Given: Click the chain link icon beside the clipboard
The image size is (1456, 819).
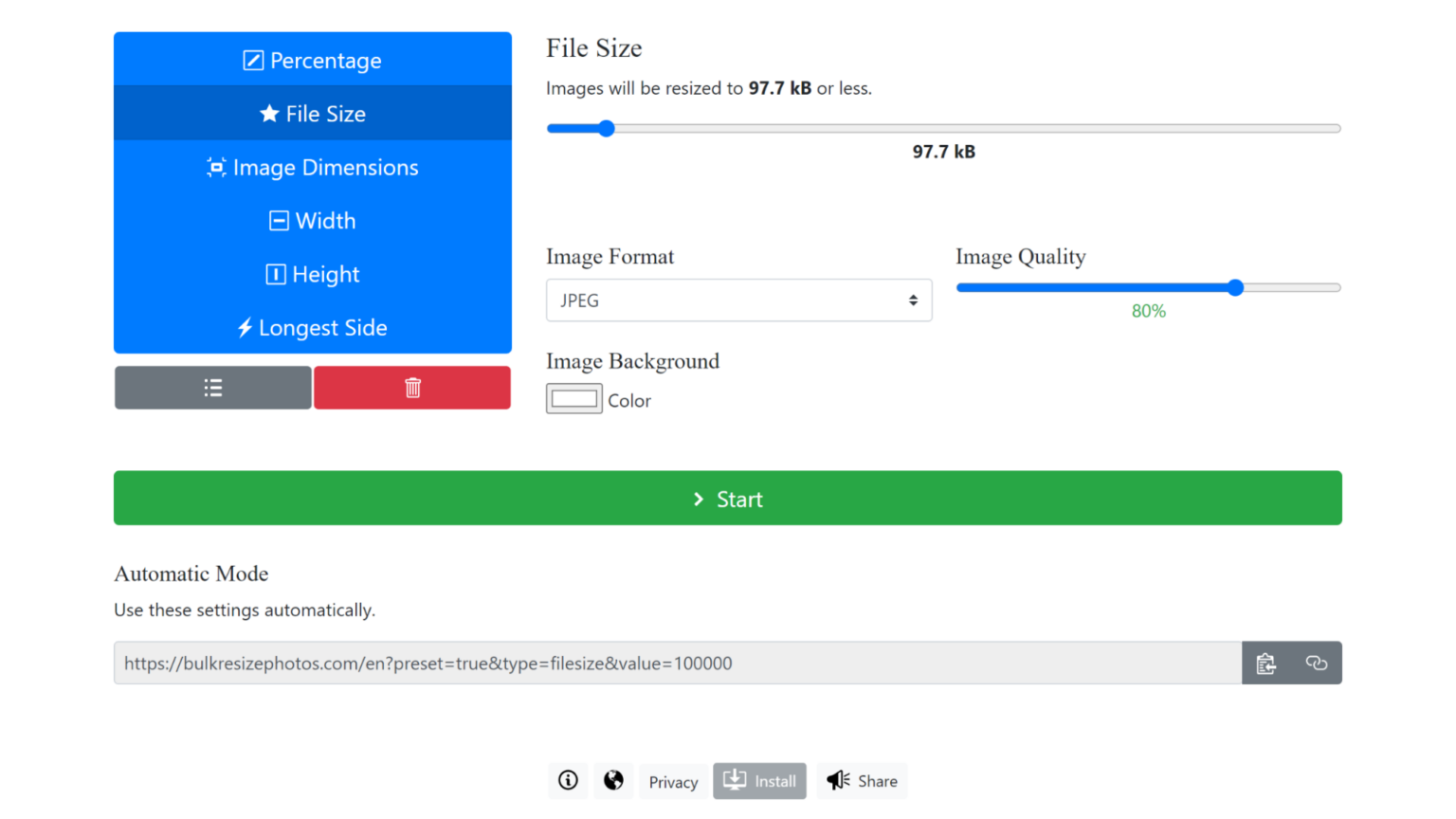Looking at the screenshot, I should pos(1317,663).
